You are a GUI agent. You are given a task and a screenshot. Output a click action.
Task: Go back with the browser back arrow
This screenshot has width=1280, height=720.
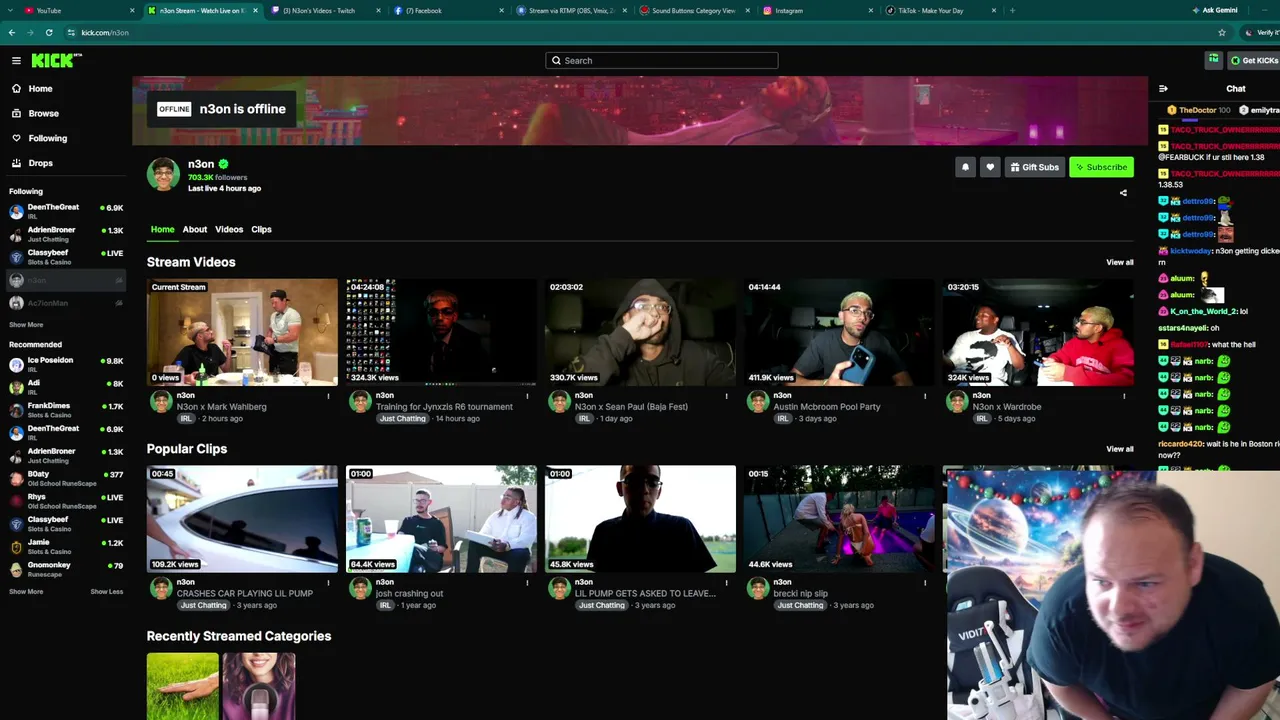[12, 33]
